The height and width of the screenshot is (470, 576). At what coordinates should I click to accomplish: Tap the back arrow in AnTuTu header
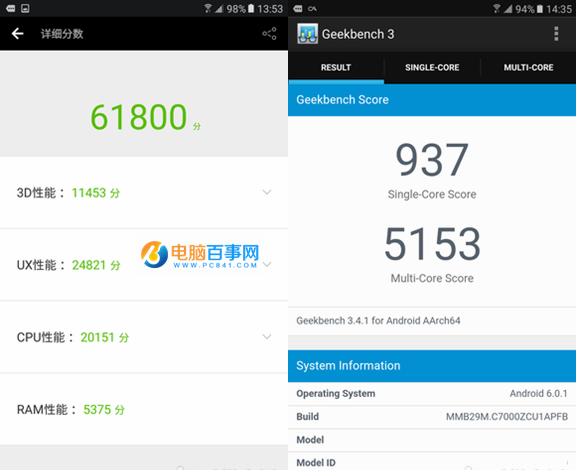click(x=17, y=34)
